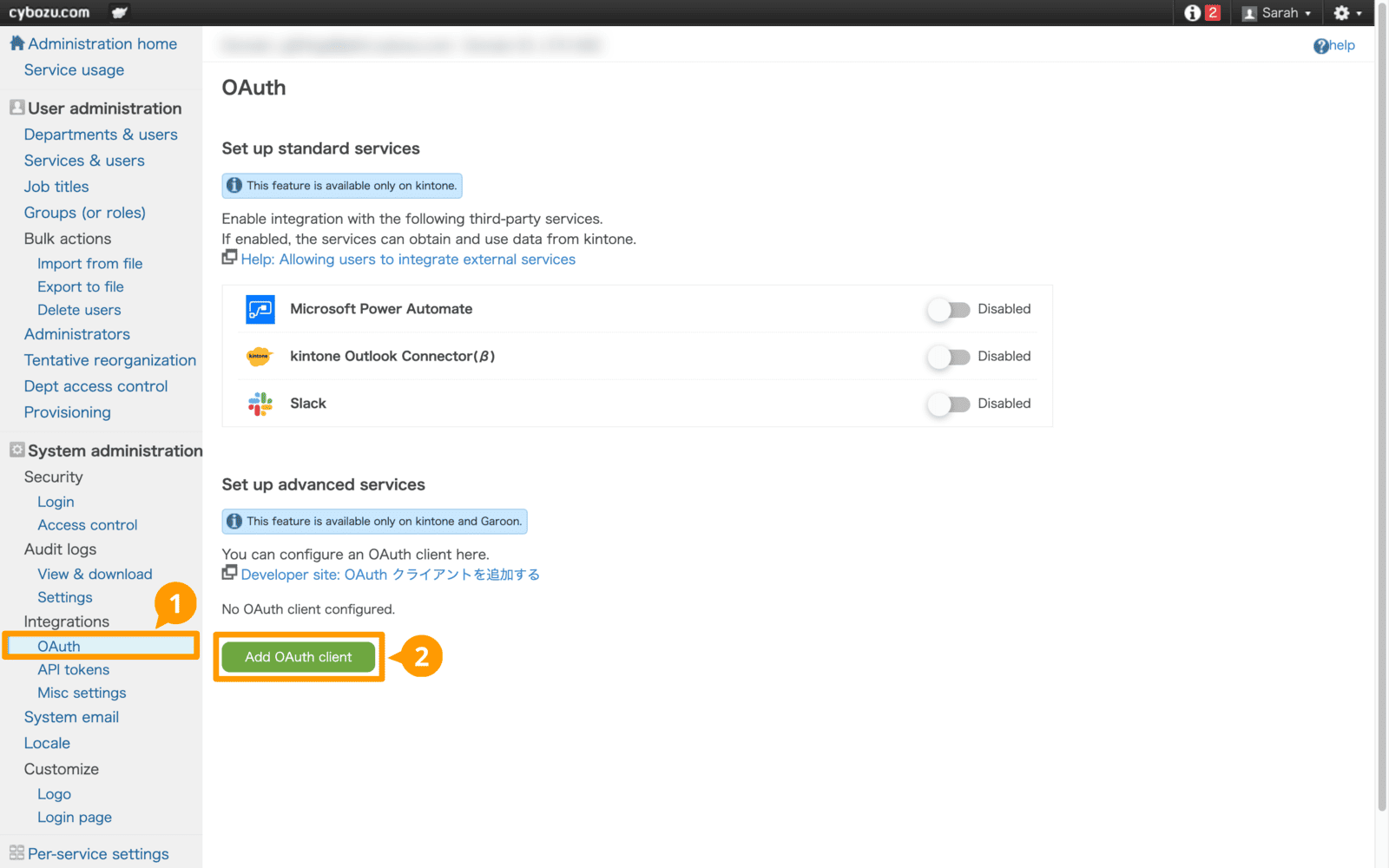Image resolution: width=1389 pixels, height=868 pixels.
Task: Open API tokens page
Action: tap(74, 669)
